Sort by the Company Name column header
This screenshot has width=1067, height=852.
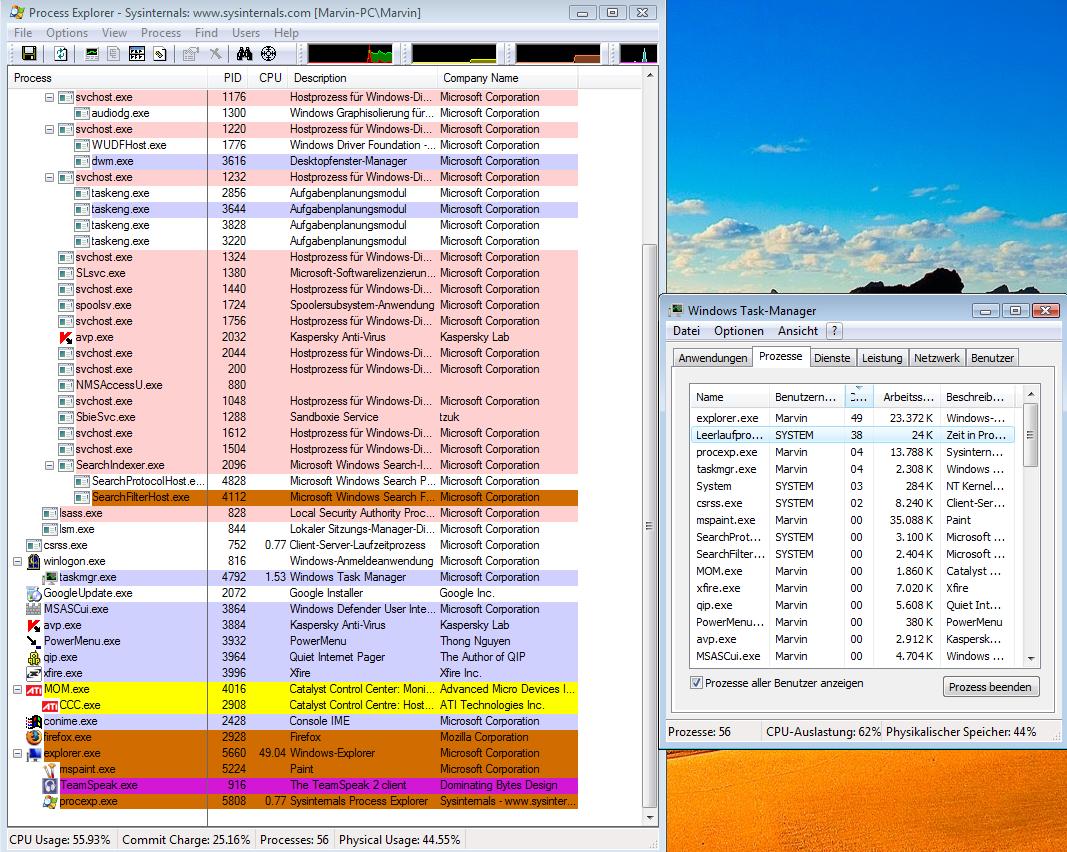[x=508, y=78]
